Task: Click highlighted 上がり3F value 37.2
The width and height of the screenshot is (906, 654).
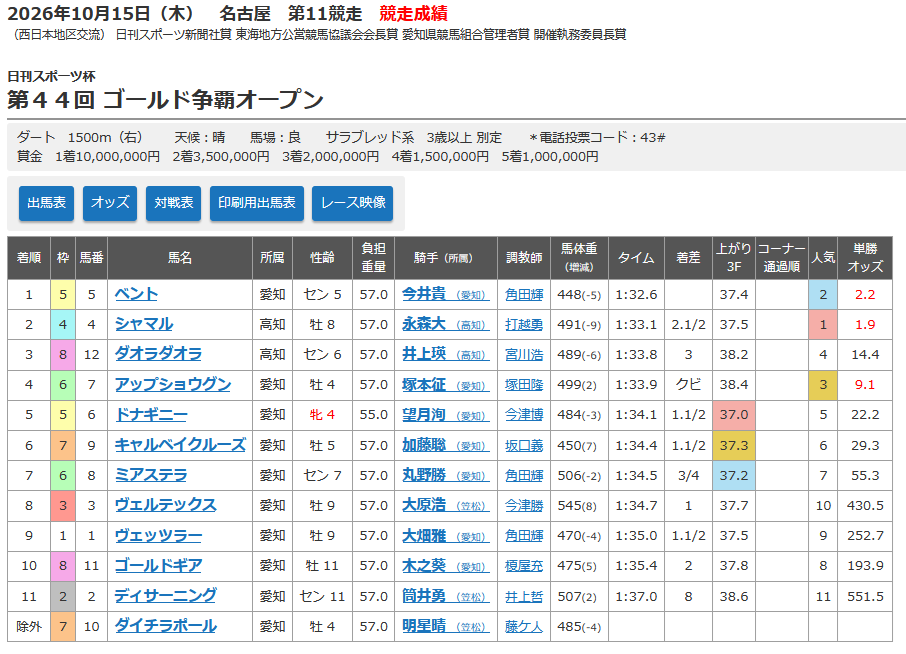Action: 734,475
